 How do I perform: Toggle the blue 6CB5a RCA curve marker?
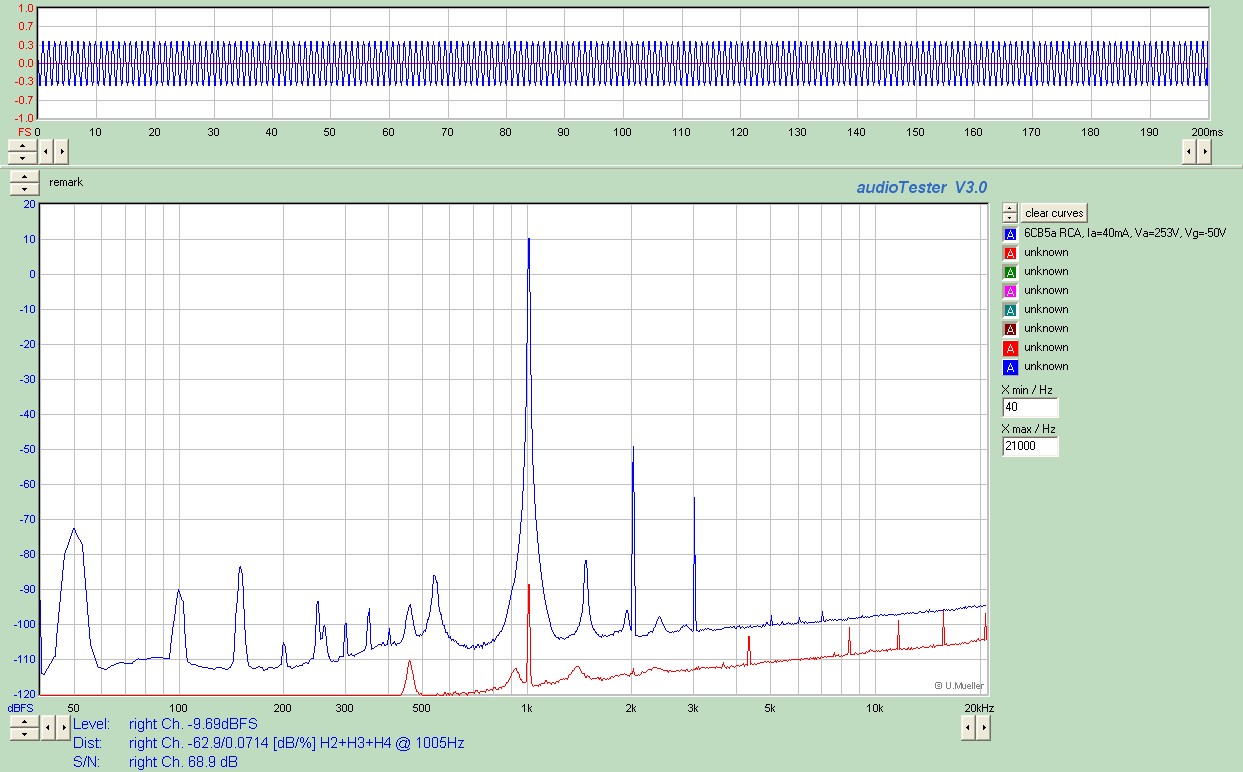[x=1010, y=233]
